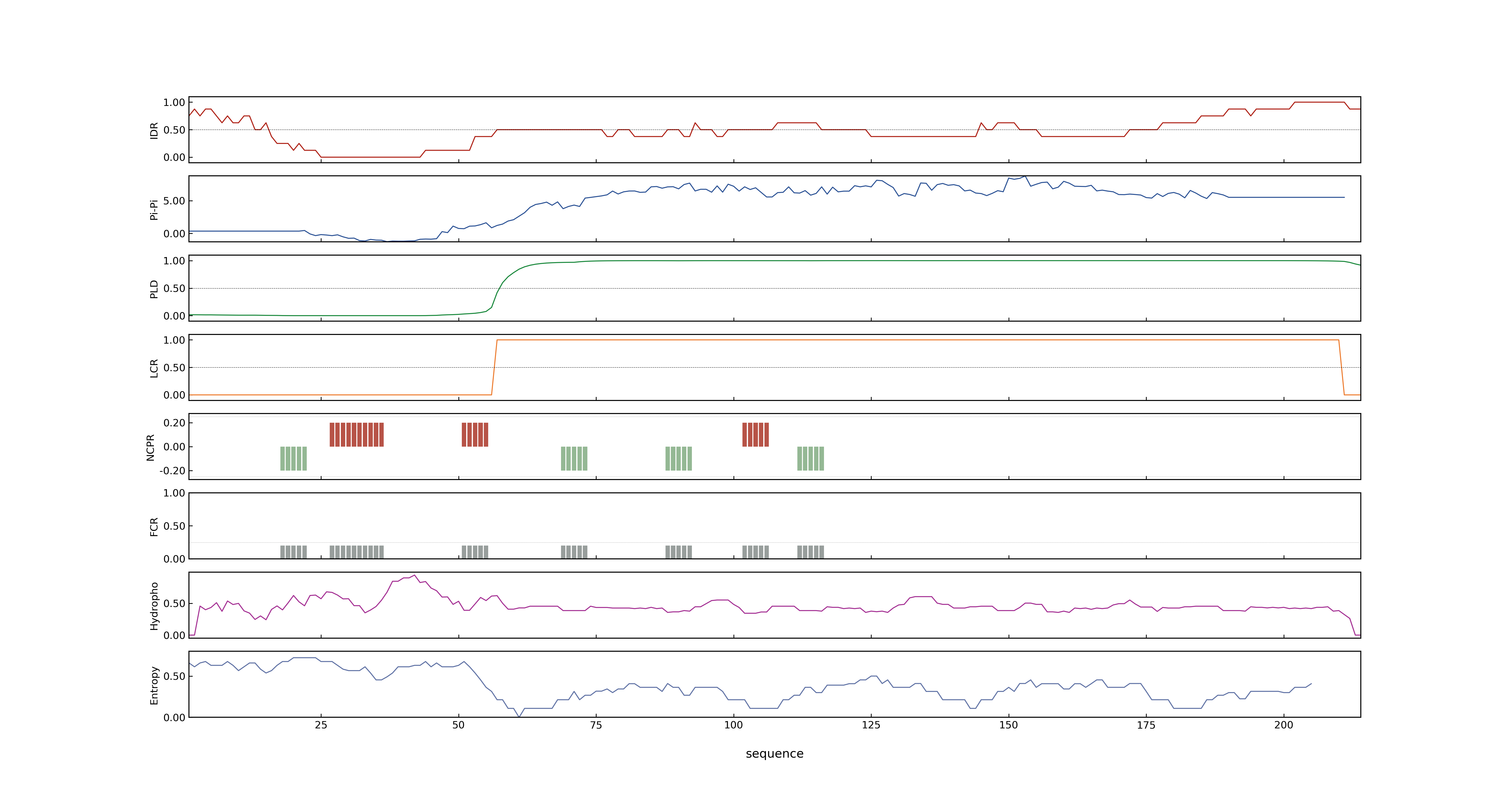Click the 0.00 tick of the FCR panel
This screenshot has width=1512, height=806.
click(174, 559)
